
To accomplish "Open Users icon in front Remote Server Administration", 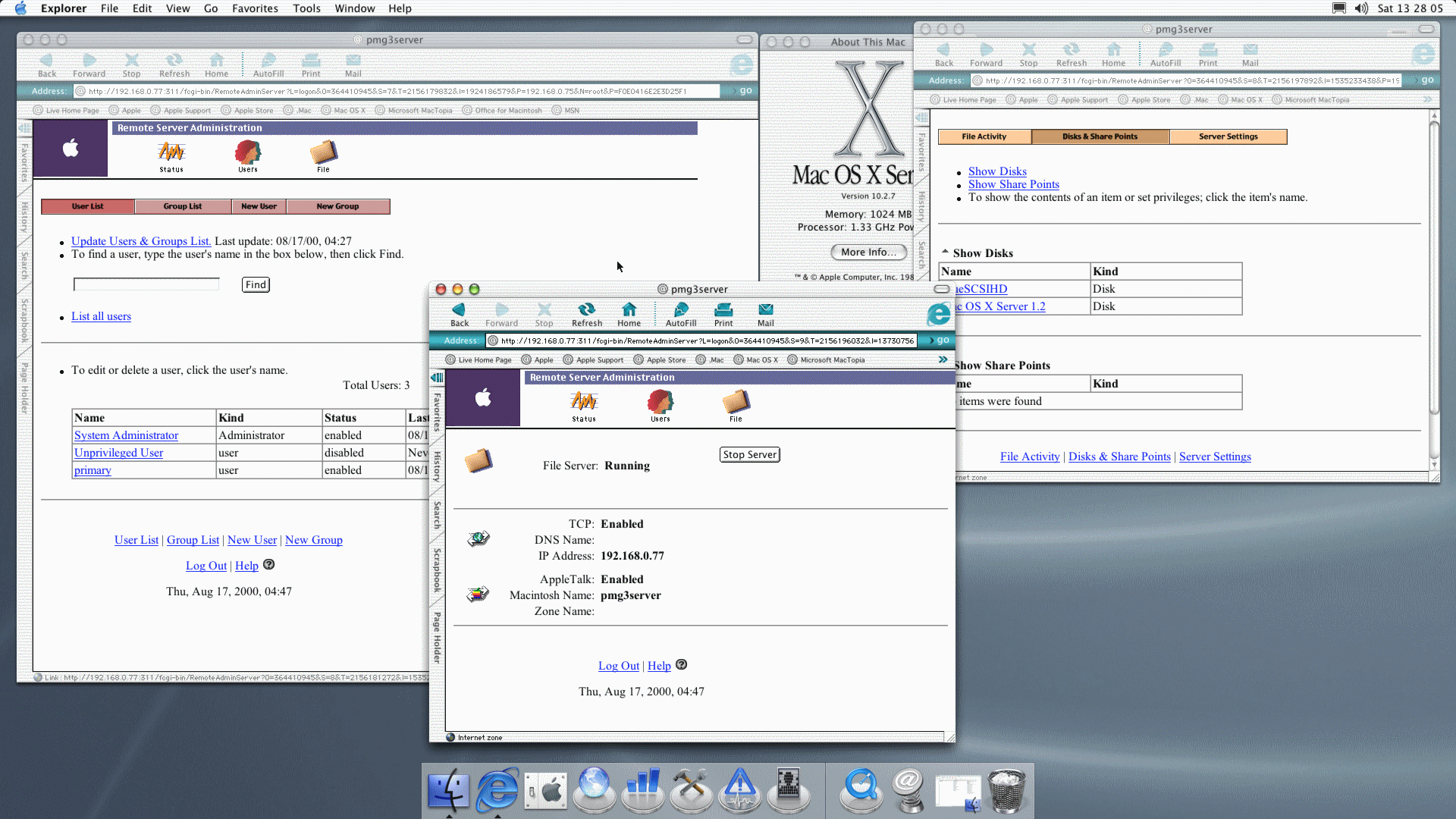I will pyautogui.click(x=660, y=405).
